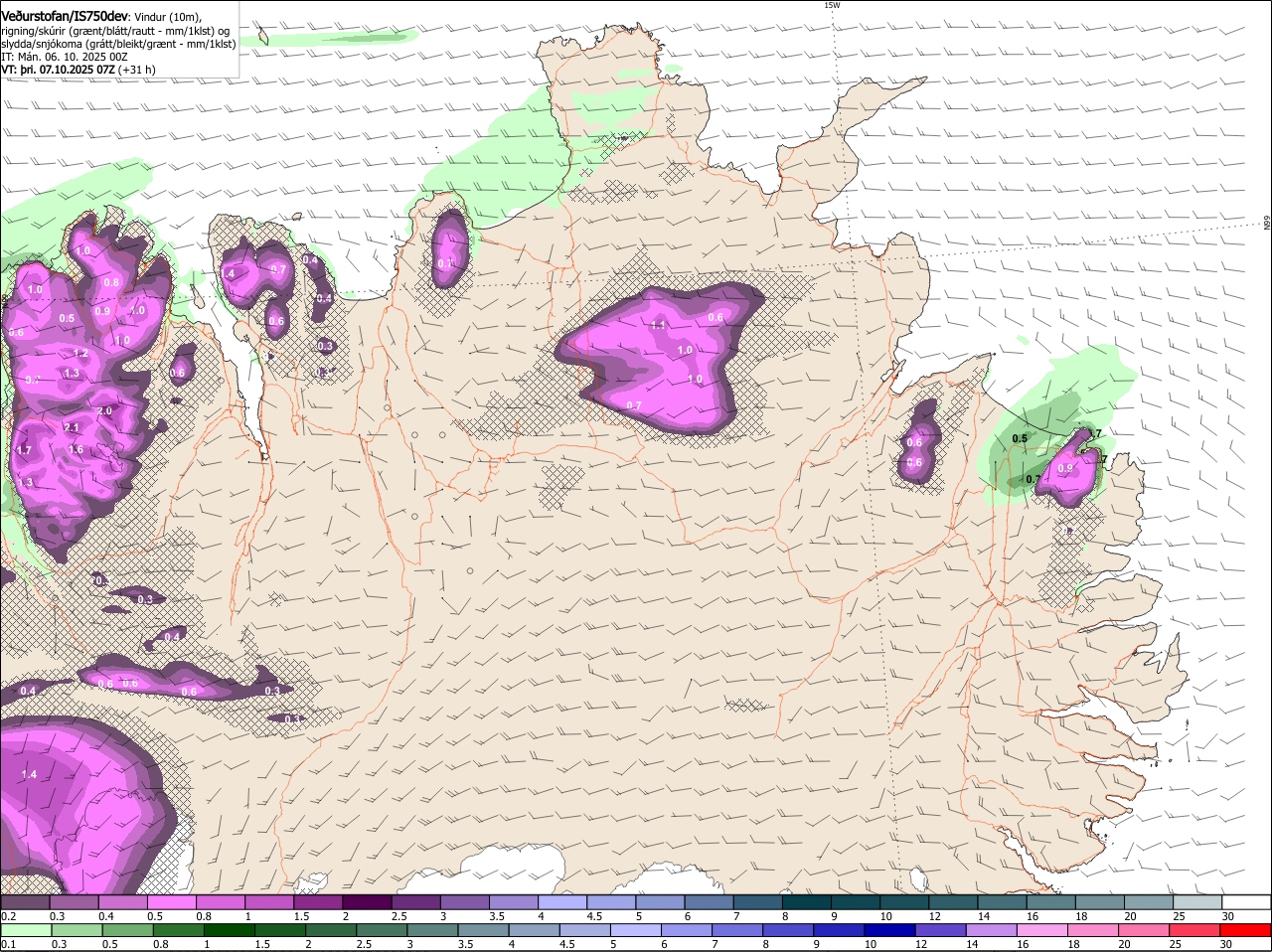
Task: Click the 14 label under the upper purple scale
Action: coord(984,916)
